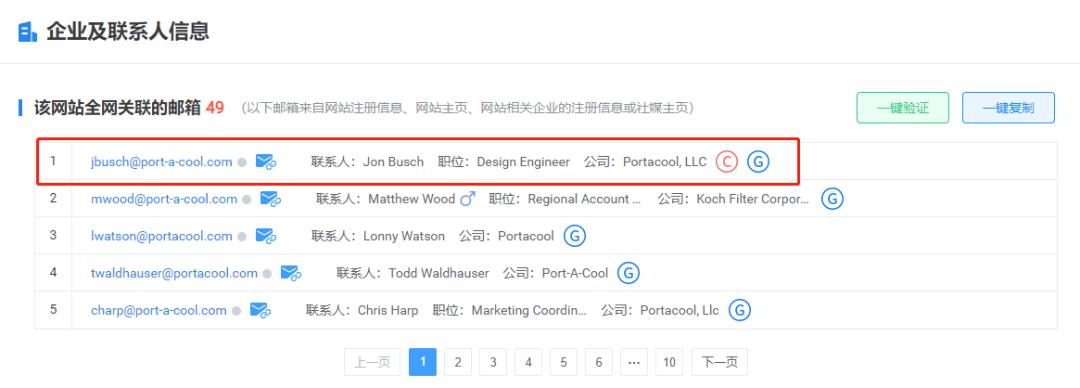This screenshot has width=1080, height=388.
Task: Click G icon in Matthew Wood row
Action: [832, 199]
